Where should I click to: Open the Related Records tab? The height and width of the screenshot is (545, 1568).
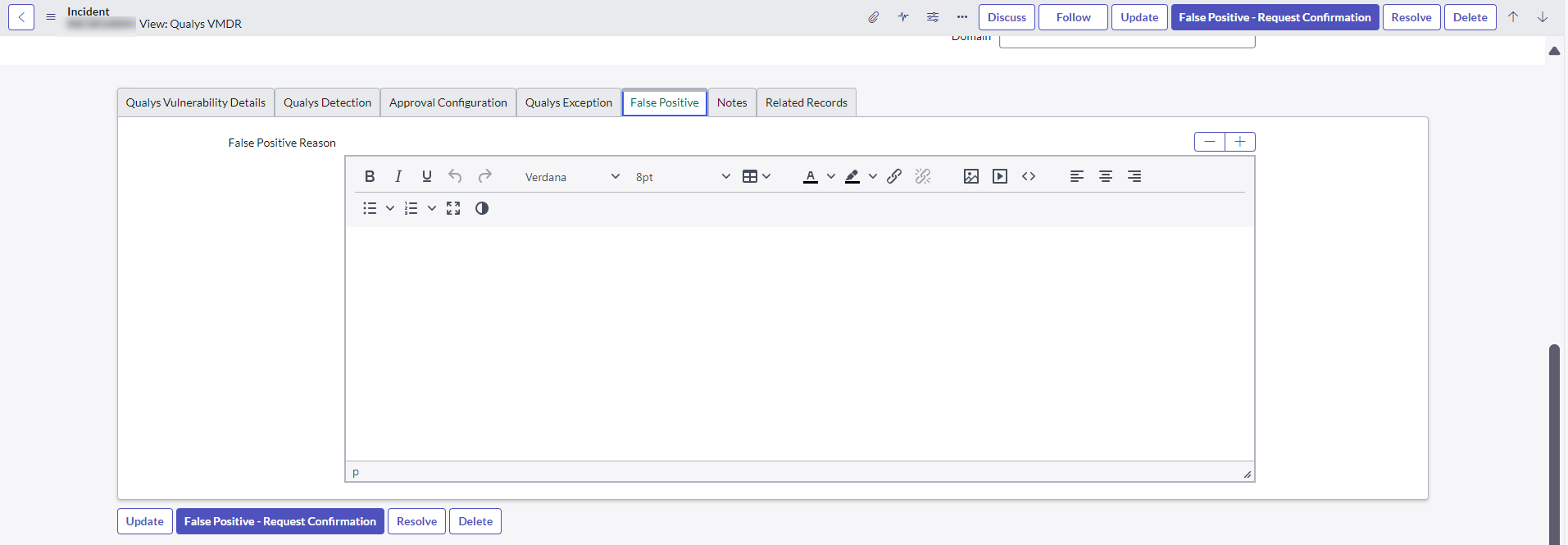coord(806,102)
